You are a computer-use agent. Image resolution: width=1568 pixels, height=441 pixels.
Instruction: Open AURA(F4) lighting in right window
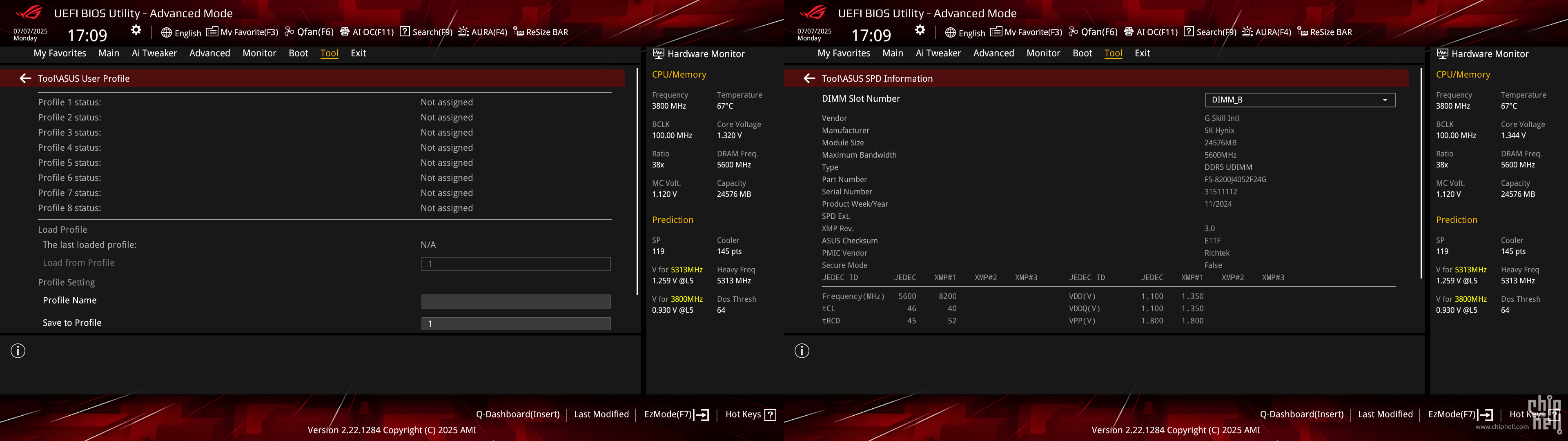[1267, 32]
